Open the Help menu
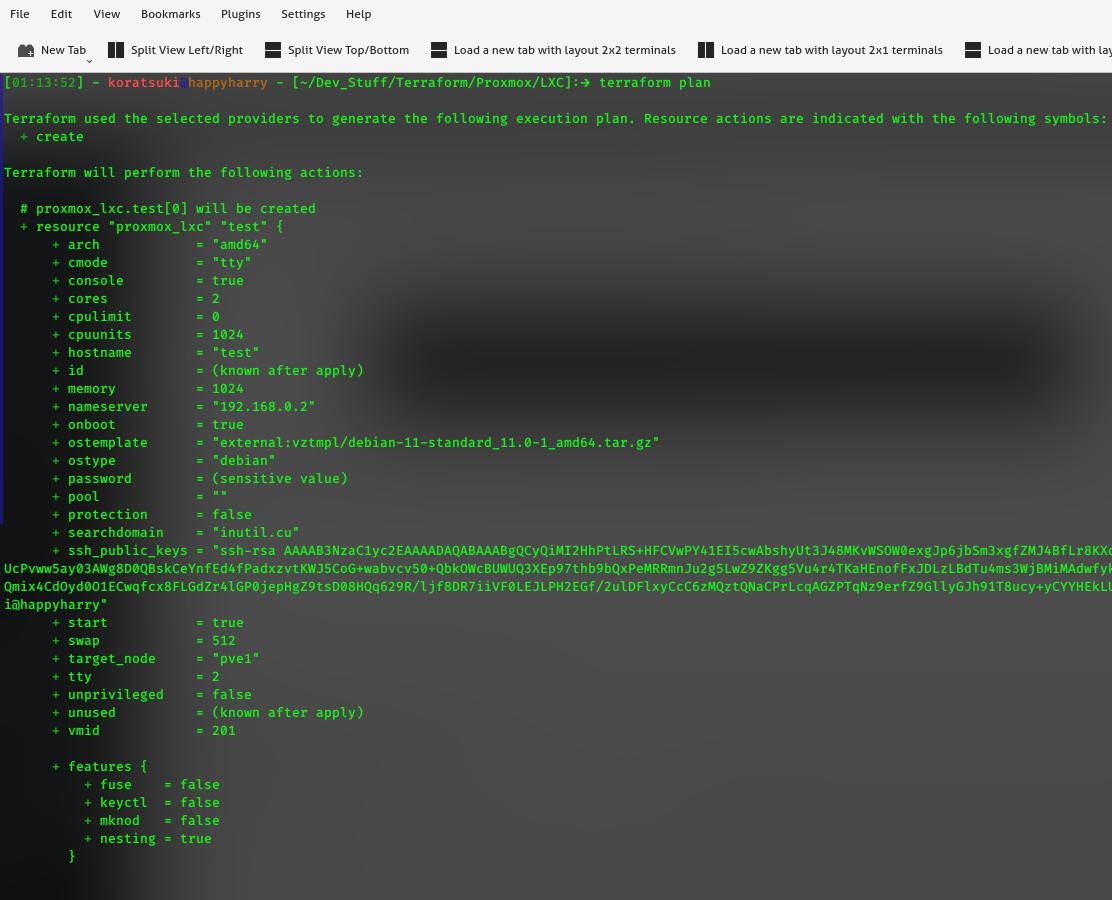Viewport: 1112px width, 900px height. coord(358,14)
